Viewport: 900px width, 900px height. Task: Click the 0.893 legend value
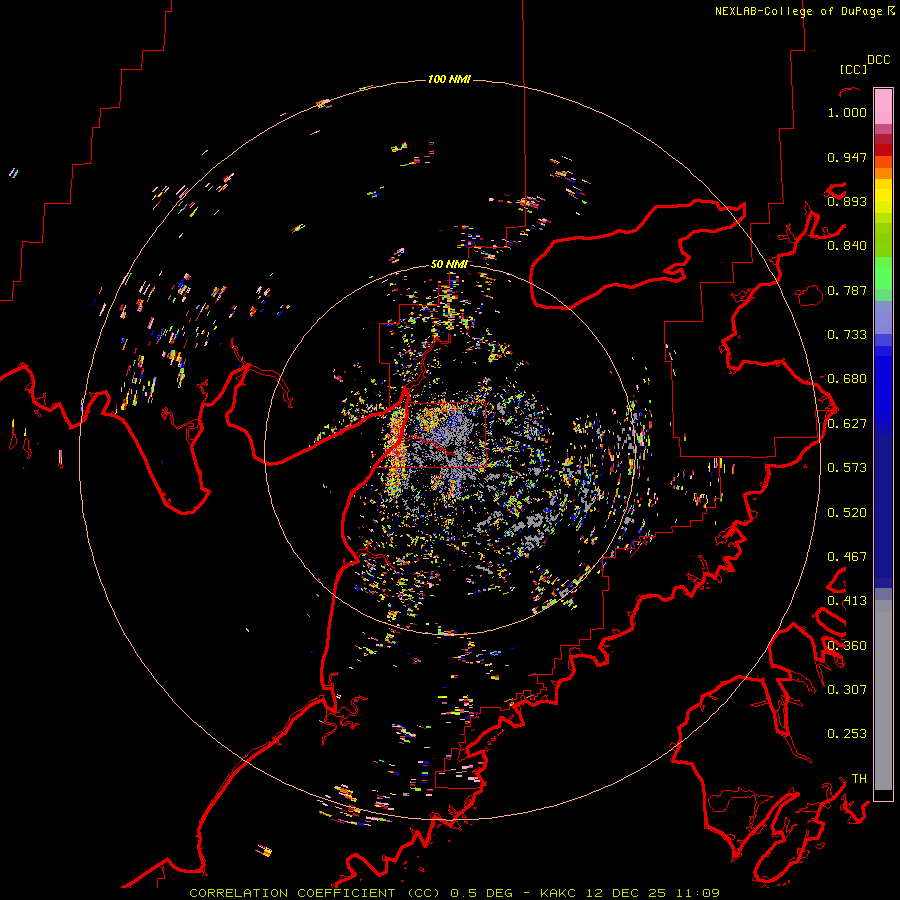coord(847,201)
